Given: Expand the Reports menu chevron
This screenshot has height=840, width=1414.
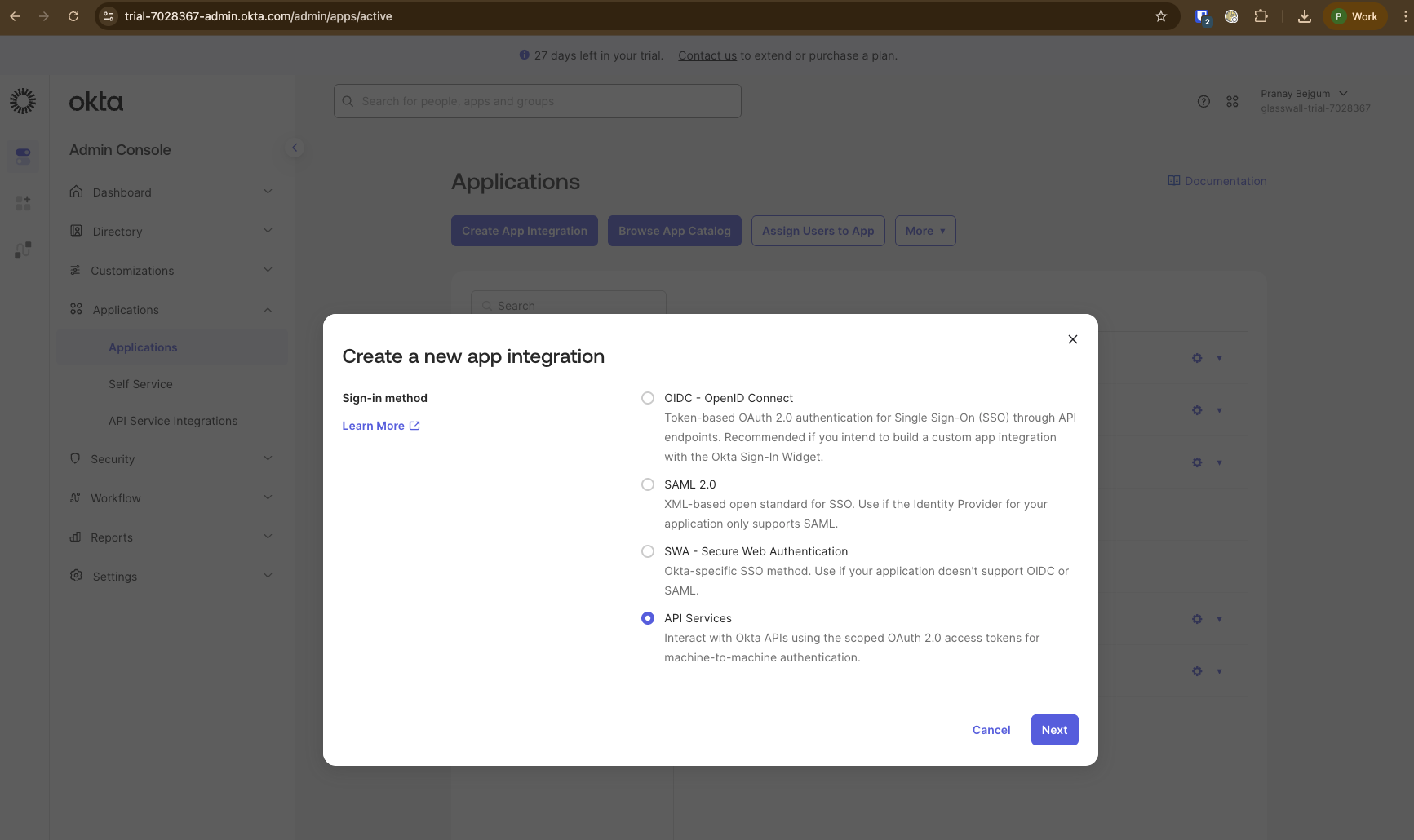Looking at the screenshot, I should (268, 537).
